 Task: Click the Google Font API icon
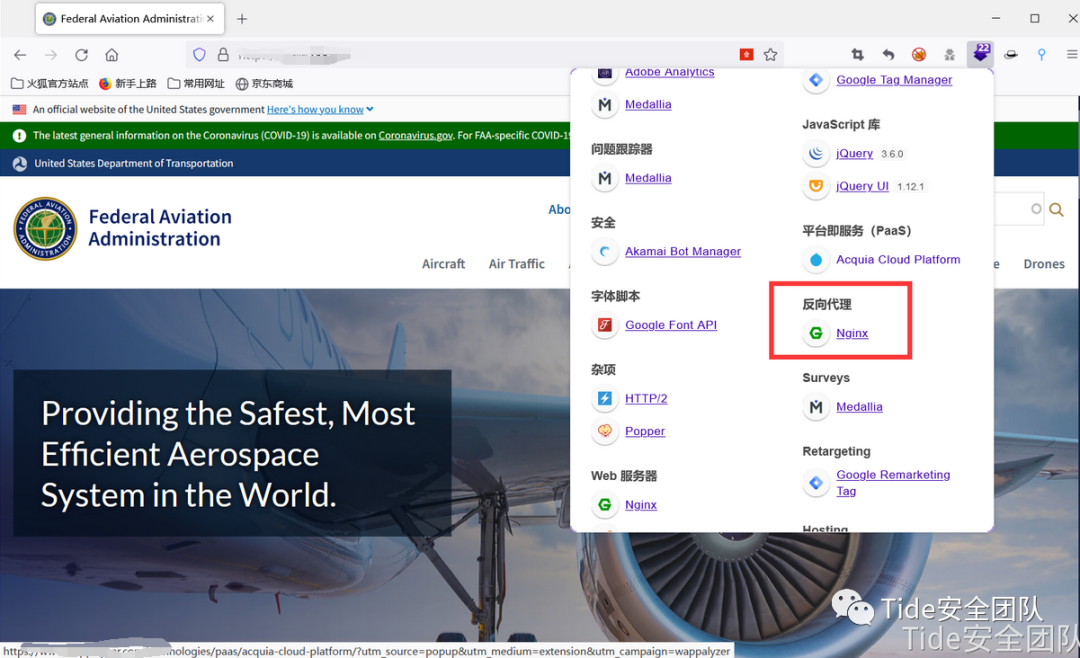605,325
